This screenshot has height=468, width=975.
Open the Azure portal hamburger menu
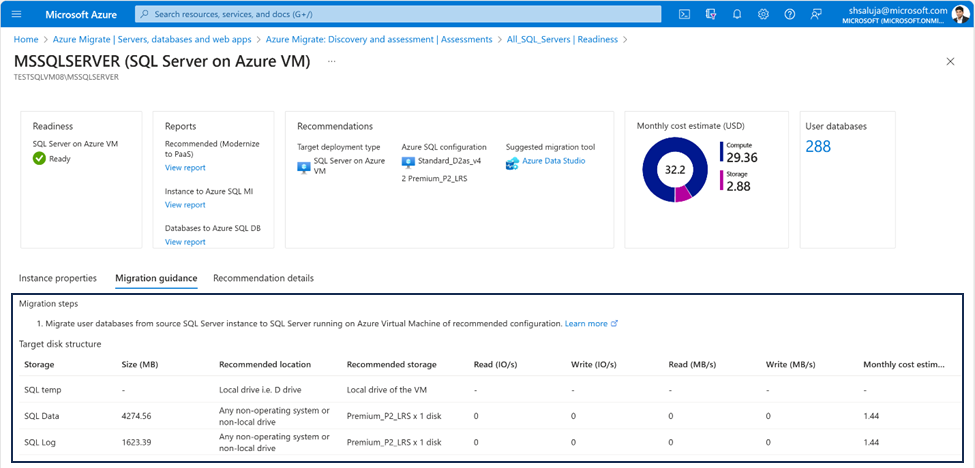[17, 14]
